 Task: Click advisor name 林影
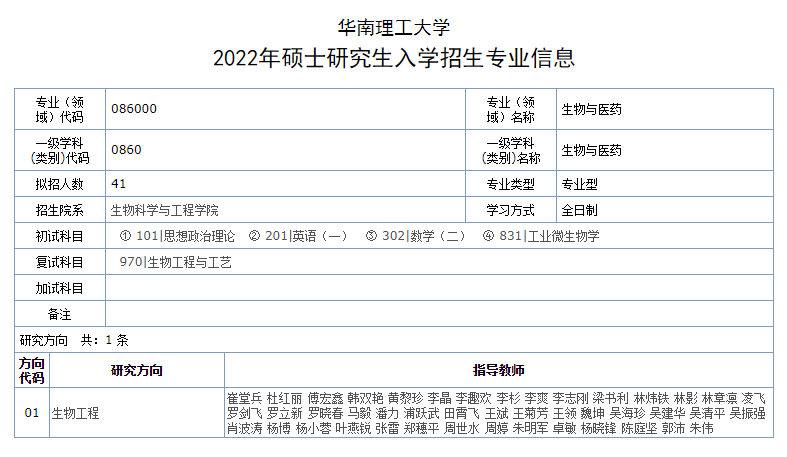click(686, 398)
